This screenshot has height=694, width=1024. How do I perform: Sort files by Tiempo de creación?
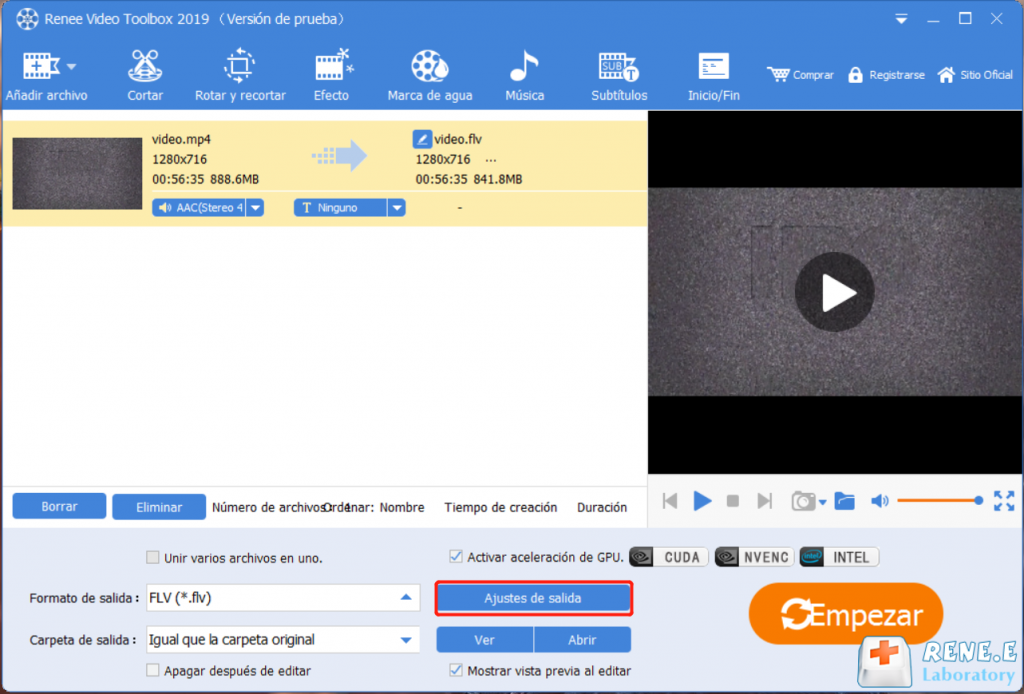click(500, 507)
